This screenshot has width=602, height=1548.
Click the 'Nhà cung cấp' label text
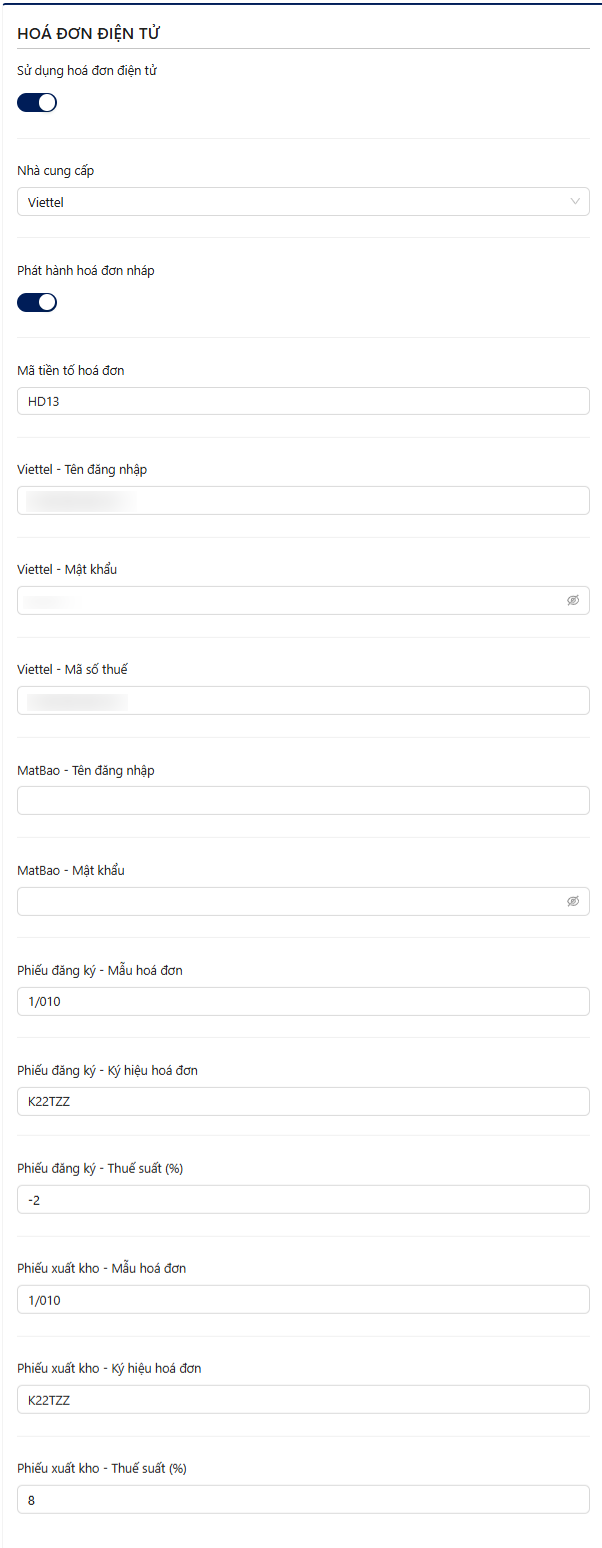tap(56, 171)
